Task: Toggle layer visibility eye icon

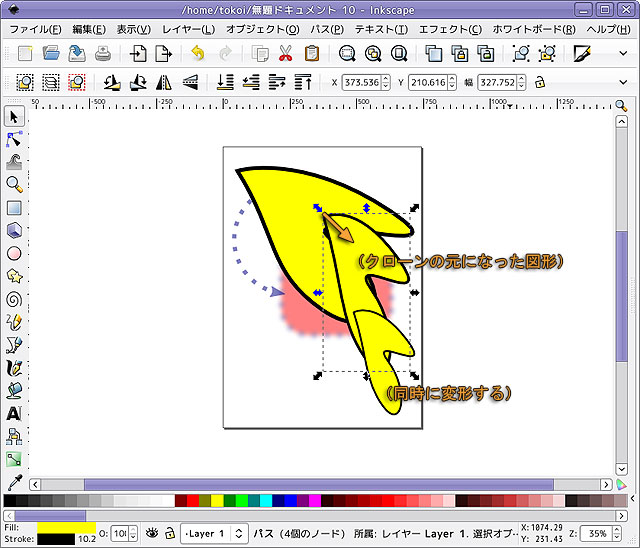Action: tap(153, 534)
